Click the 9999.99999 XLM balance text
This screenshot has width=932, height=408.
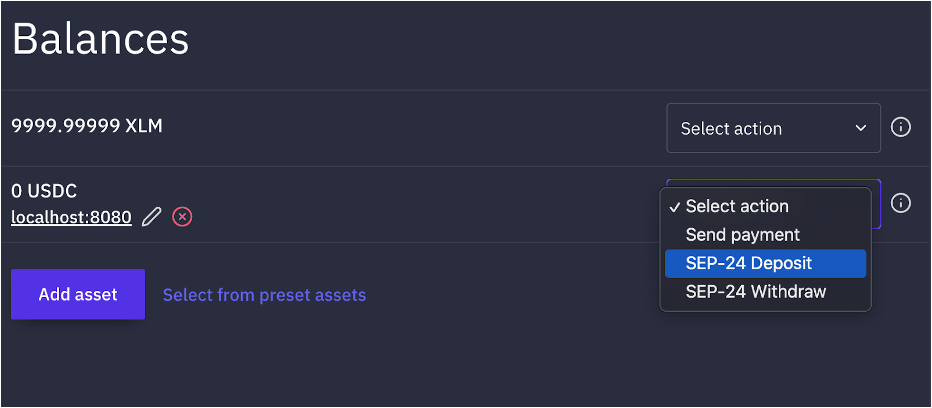pos(86,126)
